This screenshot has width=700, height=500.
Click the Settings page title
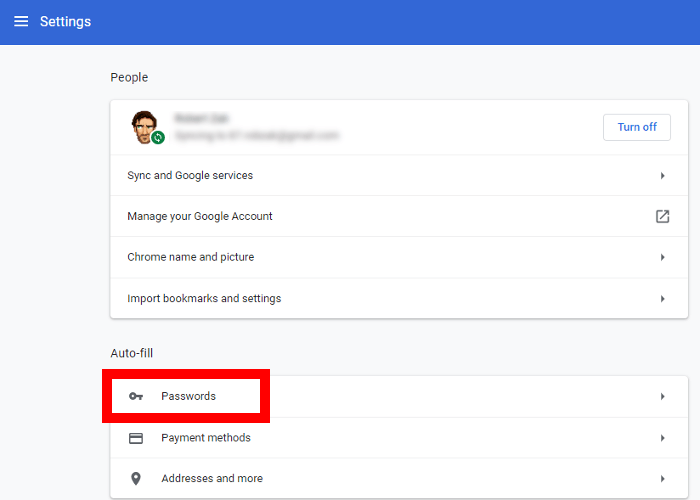click(x=65, y=21)
